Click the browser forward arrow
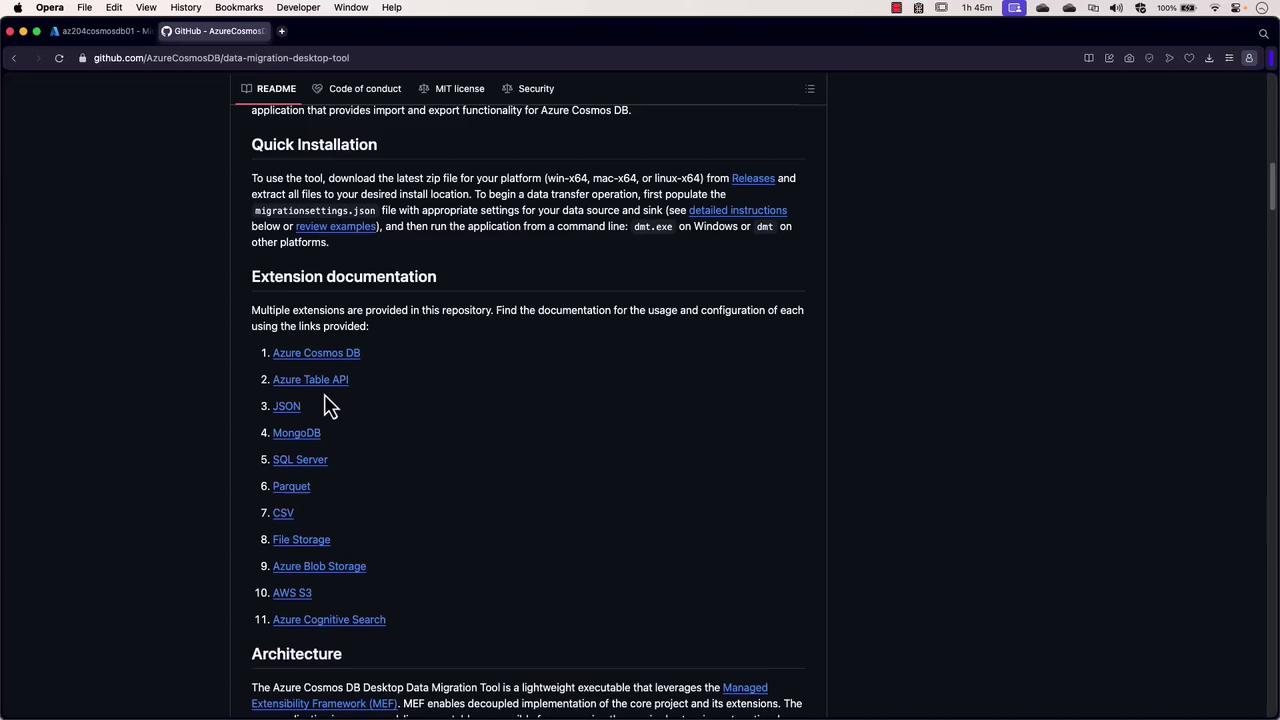 pos(38,58)
